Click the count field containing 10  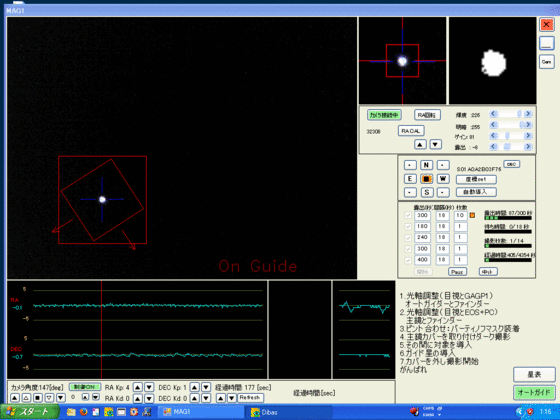click(x=460, y=215)
